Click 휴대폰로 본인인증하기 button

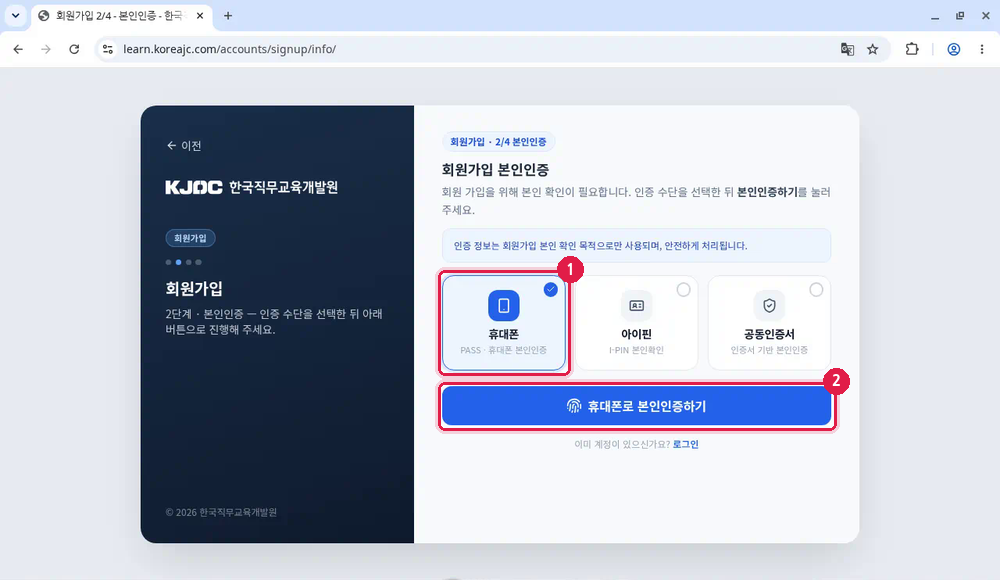(x=636, y=406)
